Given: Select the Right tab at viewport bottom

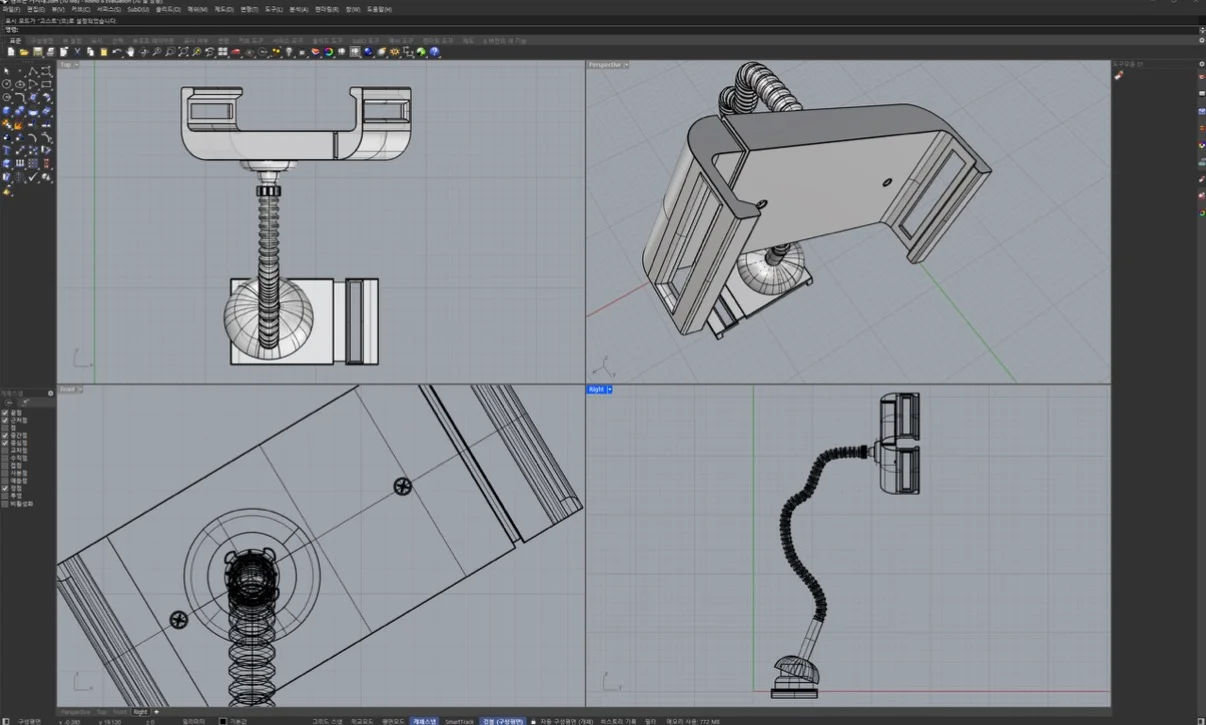Looking at the screenshot, I should click(x=139, y=712).
